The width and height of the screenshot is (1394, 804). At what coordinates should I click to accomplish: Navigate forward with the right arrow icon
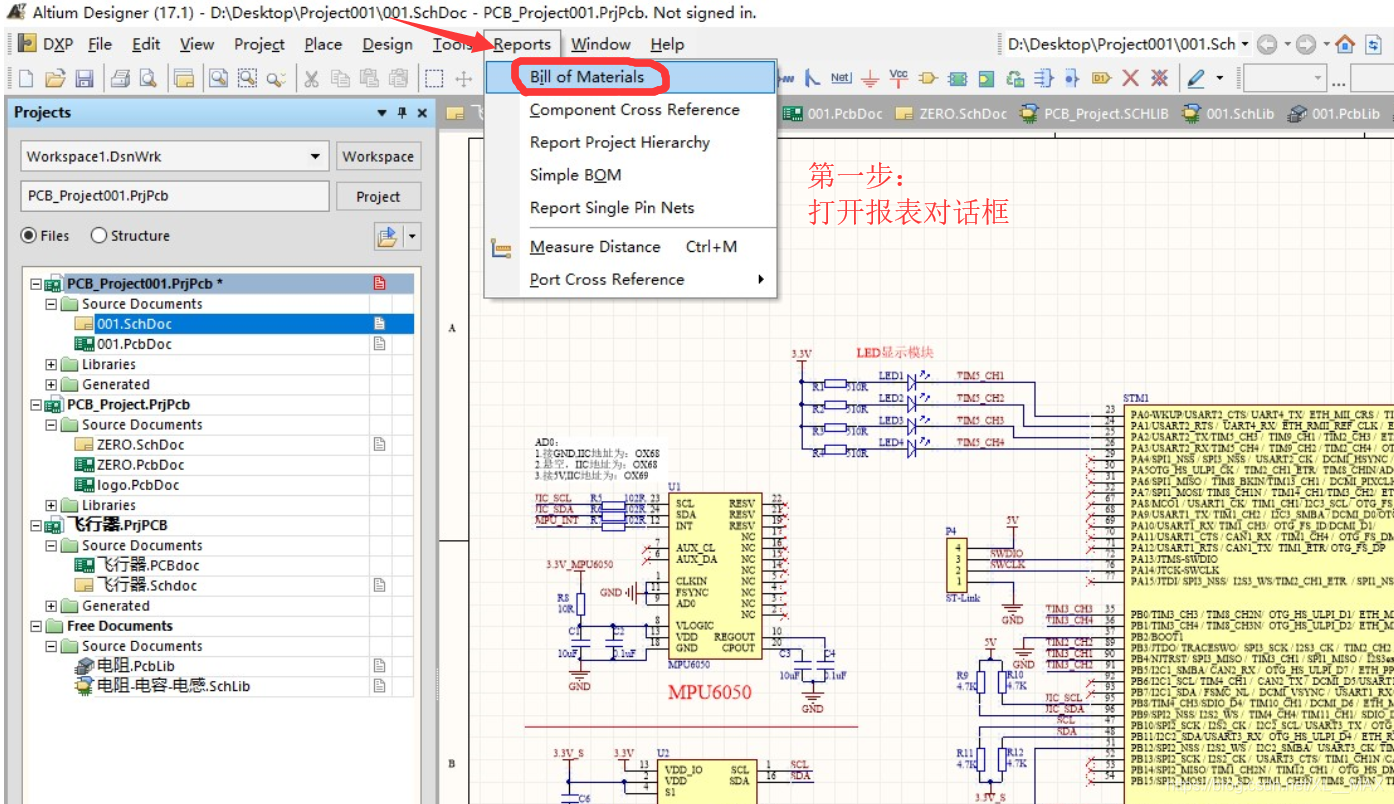(1305, 44)
